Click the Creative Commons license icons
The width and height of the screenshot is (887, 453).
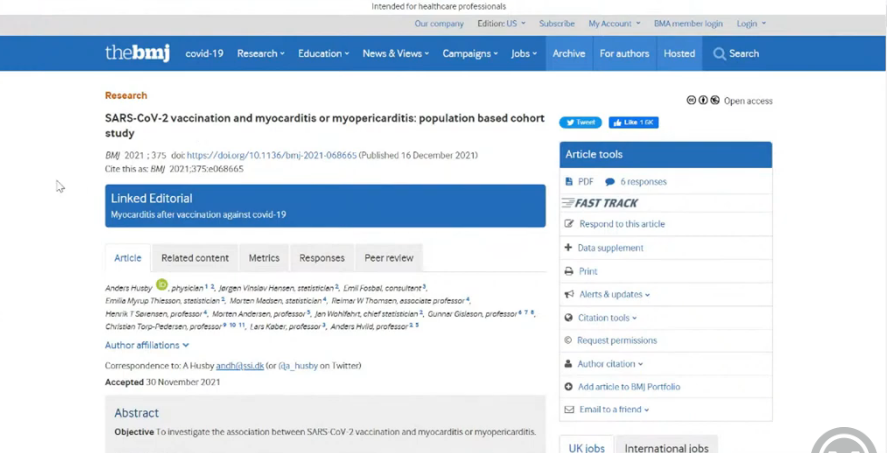click(x=703, y=100)
